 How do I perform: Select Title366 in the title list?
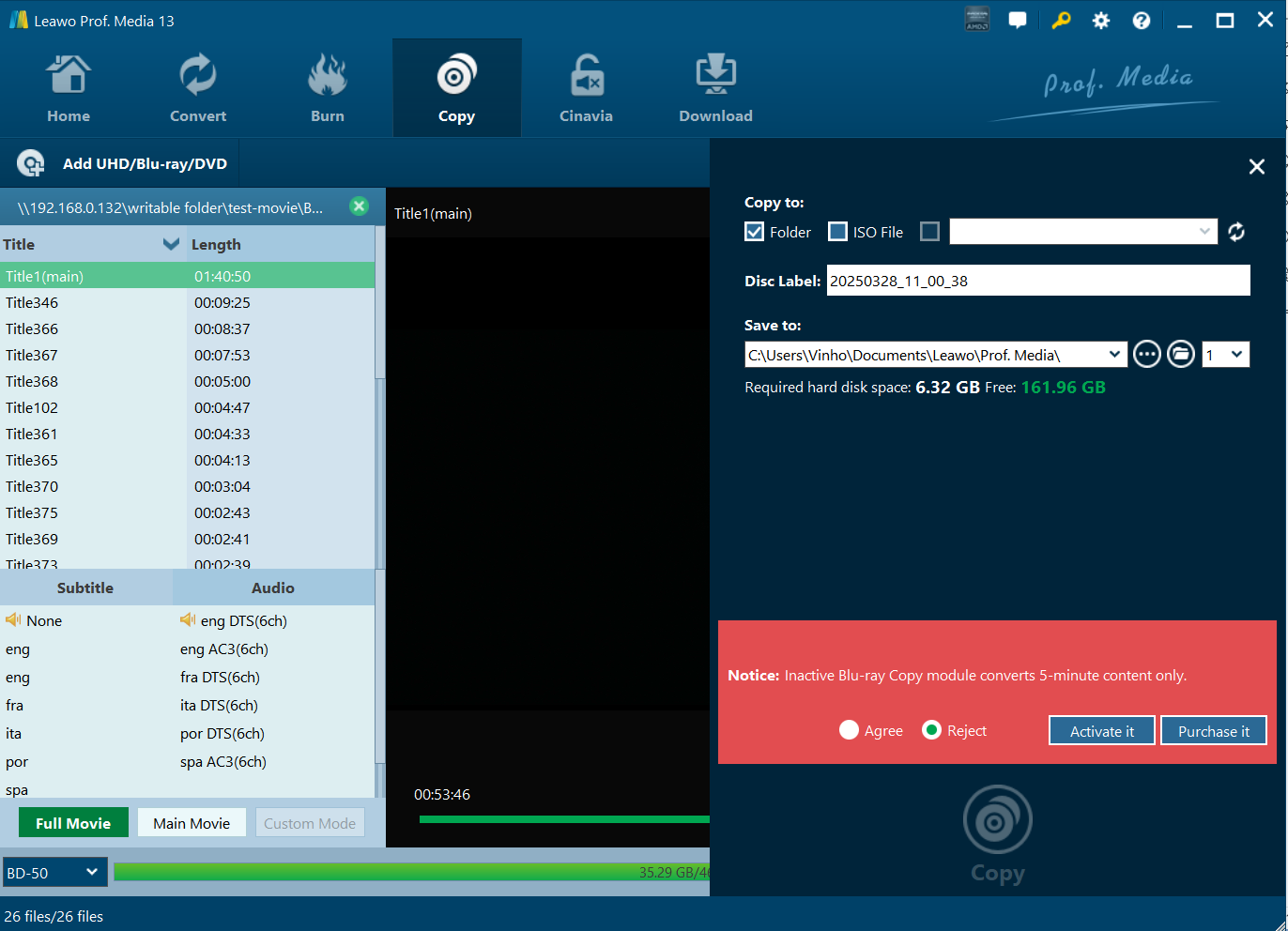coord(188,328)
